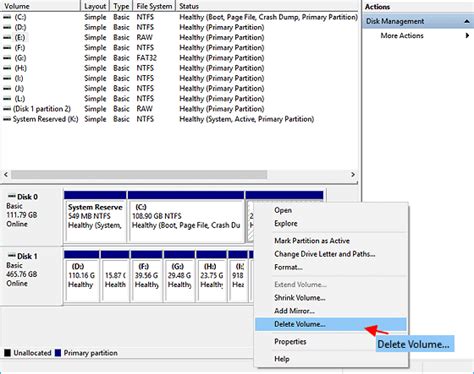This screenshot has width=474, height=374.
Task: Click drive icon of Disk 1 partition 2 row
Action: point(7,109)
